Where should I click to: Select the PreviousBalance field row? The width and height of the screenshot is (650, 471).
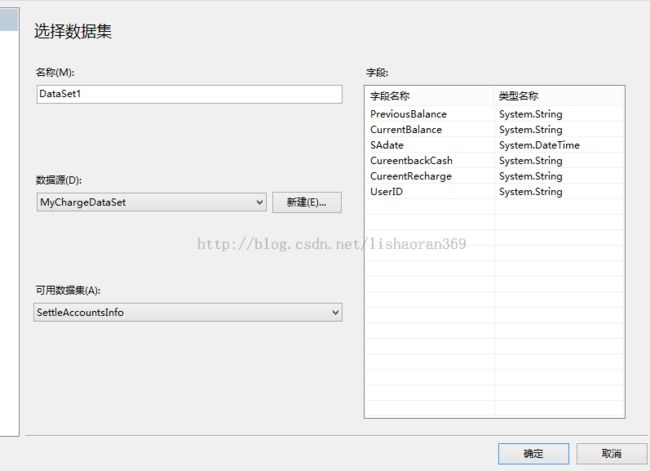[x=495, y=114]
